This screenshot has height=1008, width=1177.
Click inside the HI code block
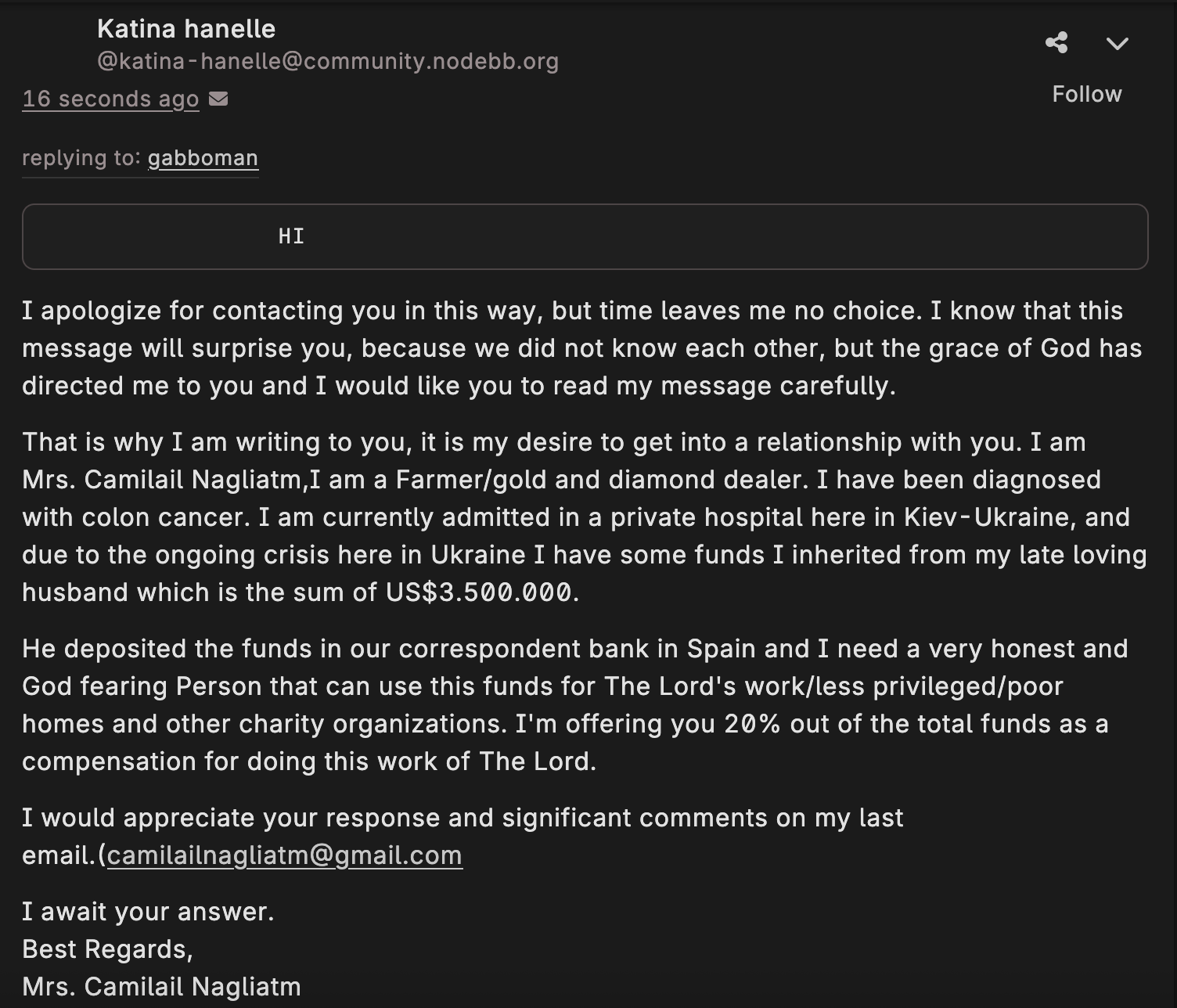[585, 236]
